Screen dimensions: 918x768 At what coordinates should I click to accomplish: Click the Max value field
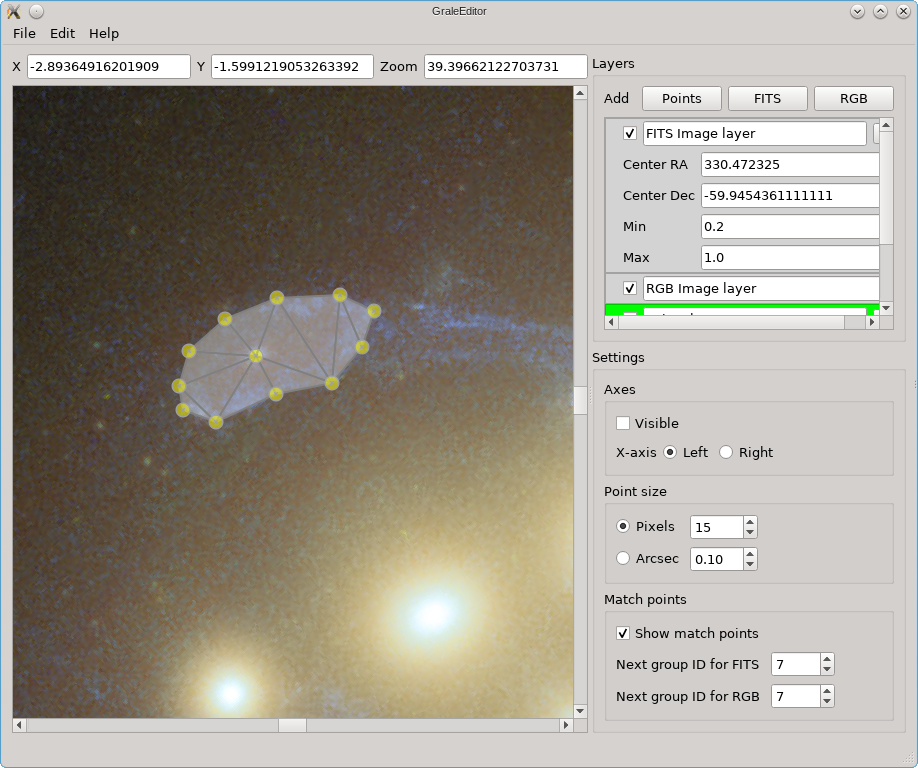pos(790,258)
